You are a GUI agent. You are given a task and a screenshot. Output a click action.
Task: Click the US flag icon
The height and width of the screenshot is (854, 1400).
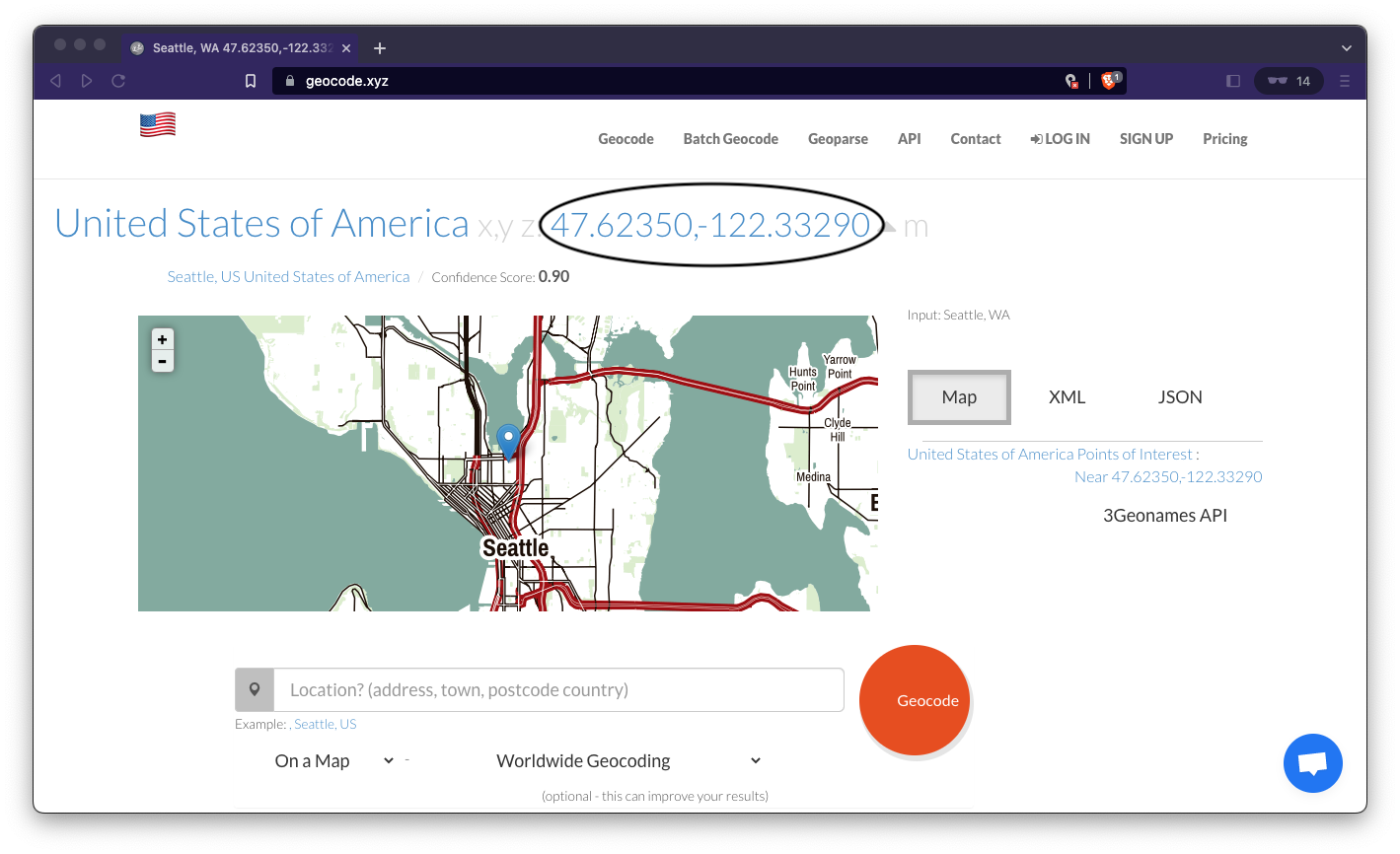pos(158,125)
